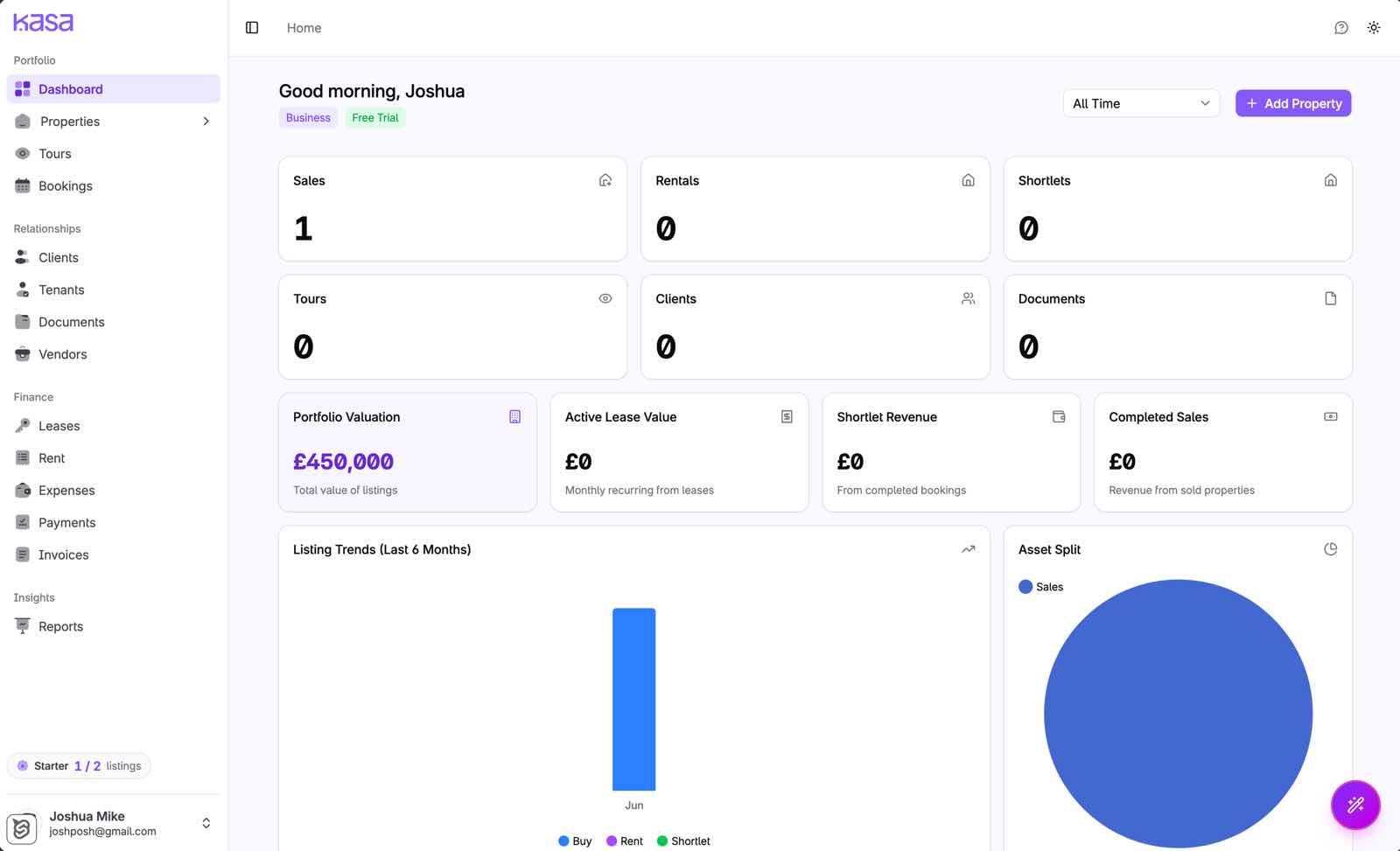1400x851 pixels.
Task: Expand the Properties chevron arrow
Action: click(x=206, y=122)
